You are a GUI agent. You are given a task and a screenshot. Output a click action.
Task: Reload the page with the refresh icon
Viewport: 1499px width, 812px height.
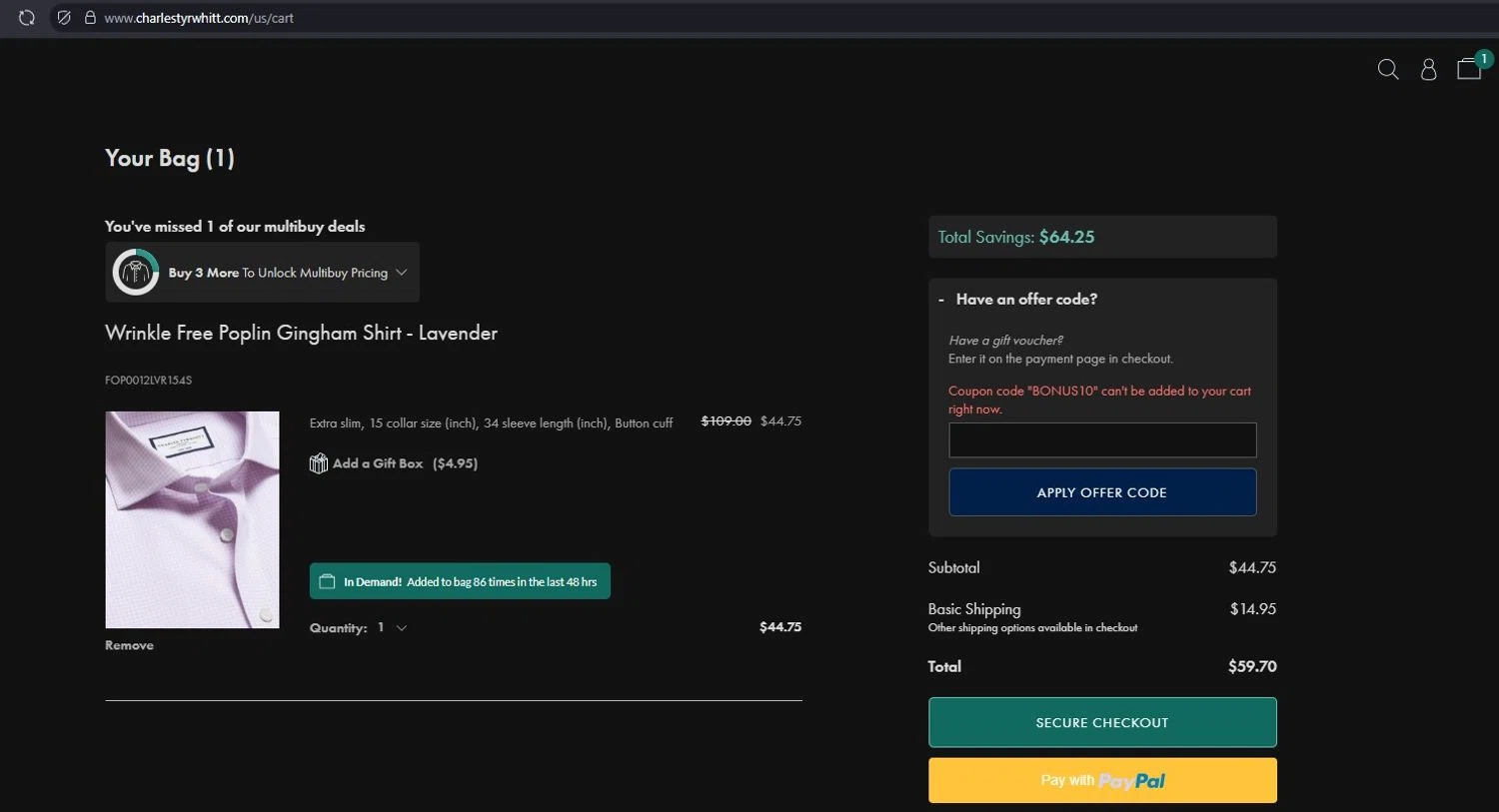click(27, 18)
